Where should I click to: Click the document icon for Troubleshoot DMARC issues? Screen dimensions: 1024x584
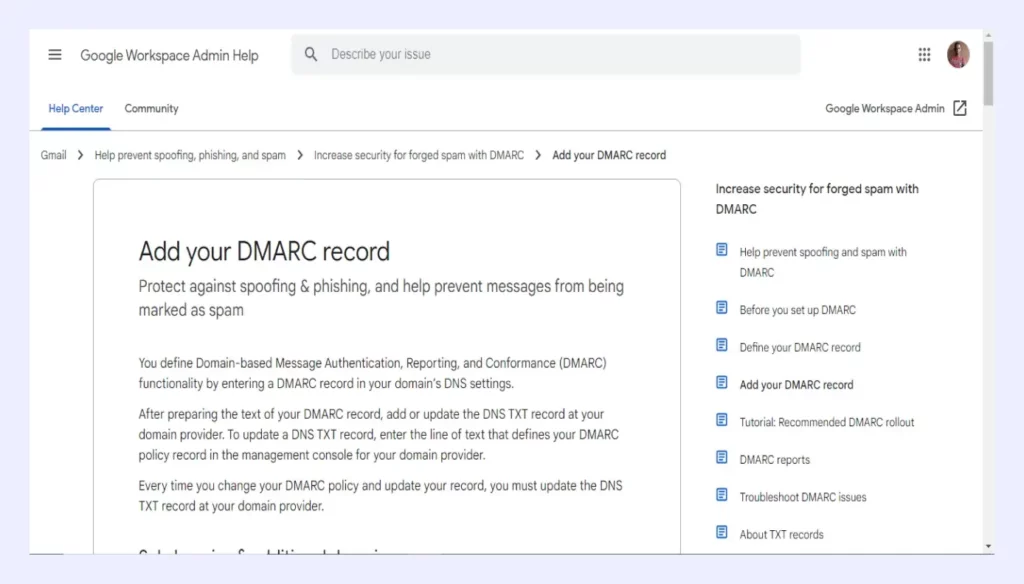pyautogui.click(x=722, y=495)
